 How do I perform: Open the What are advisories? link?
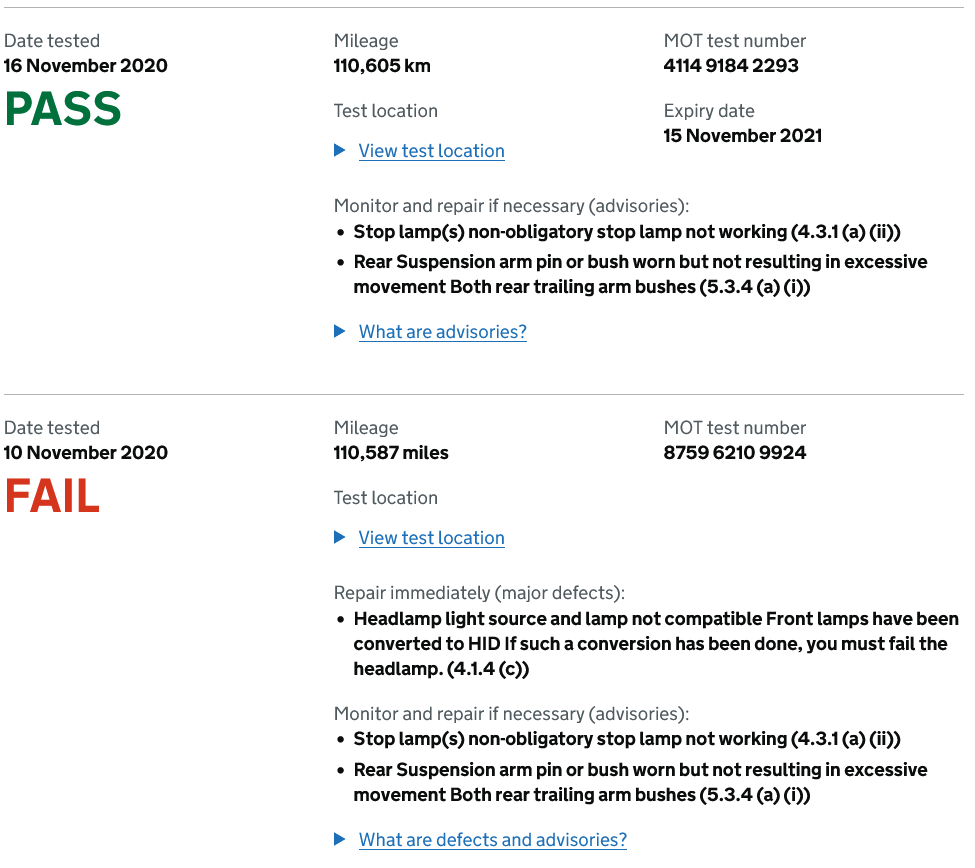443,332
